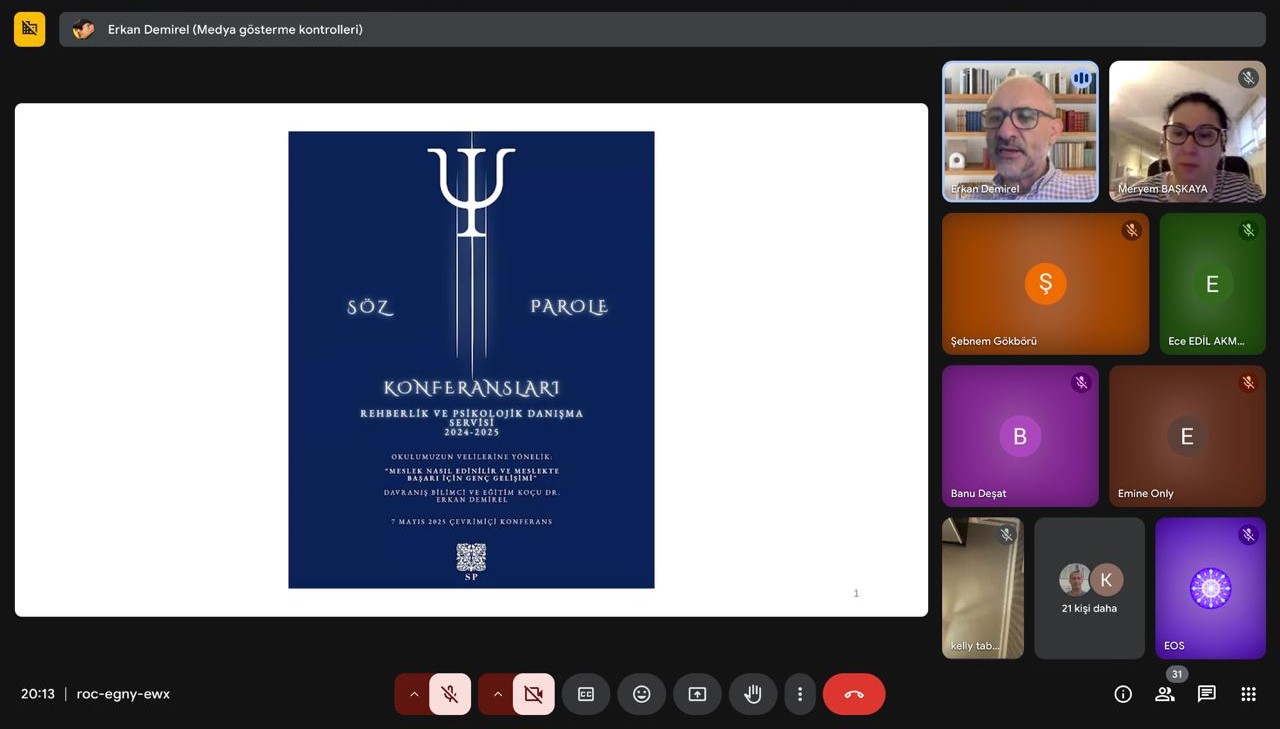Open the '21 kişi daha' participants tile
This screenshot has height=729, width=1280.
(1089, 588)
